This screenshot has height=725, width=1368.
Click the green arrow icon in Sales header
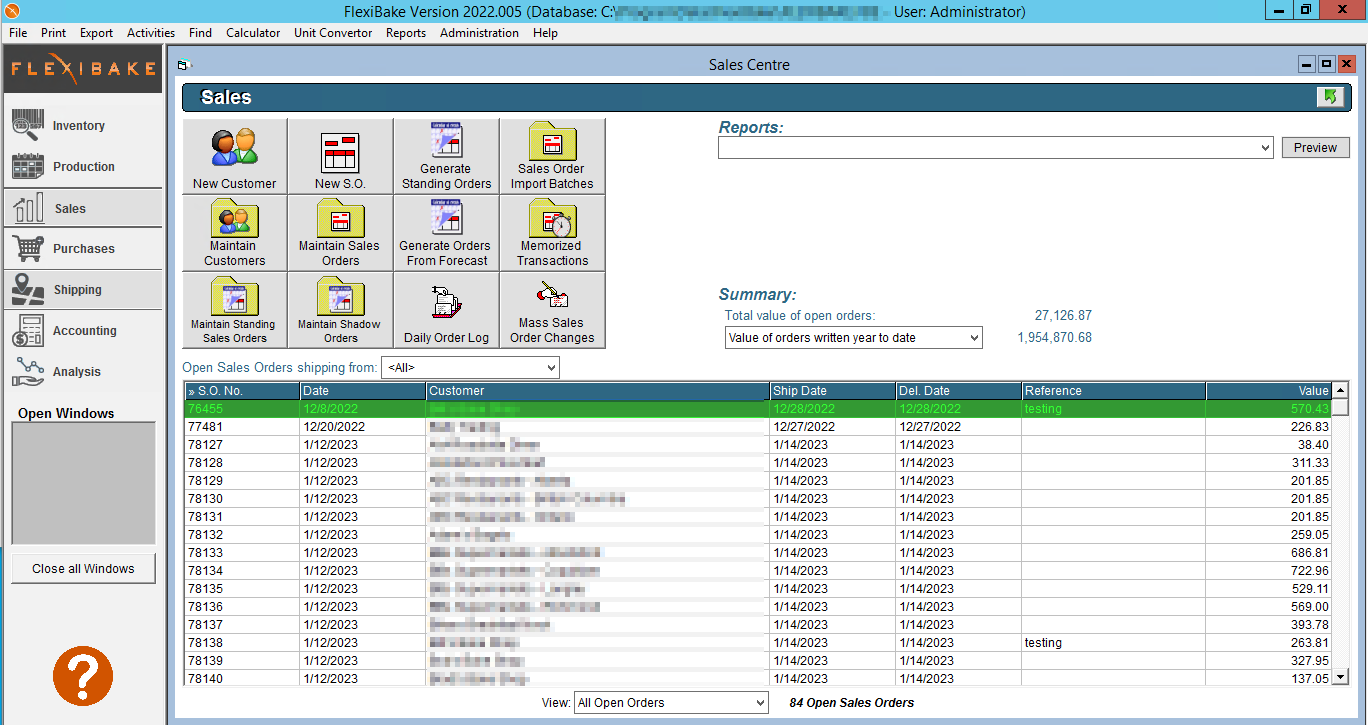[1330, 97]
